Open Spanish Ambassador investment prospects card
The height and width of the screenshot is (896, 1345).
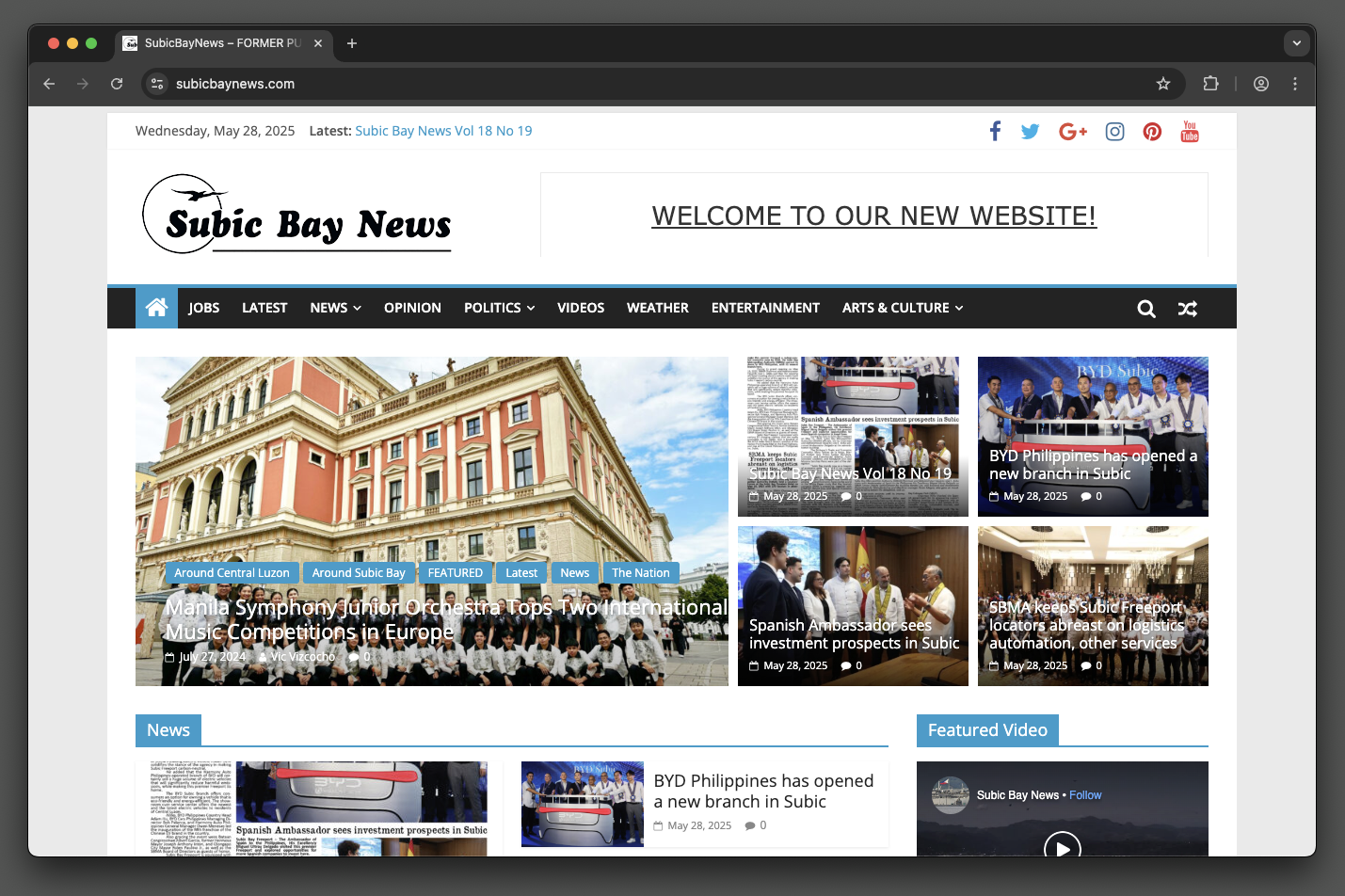853,606
